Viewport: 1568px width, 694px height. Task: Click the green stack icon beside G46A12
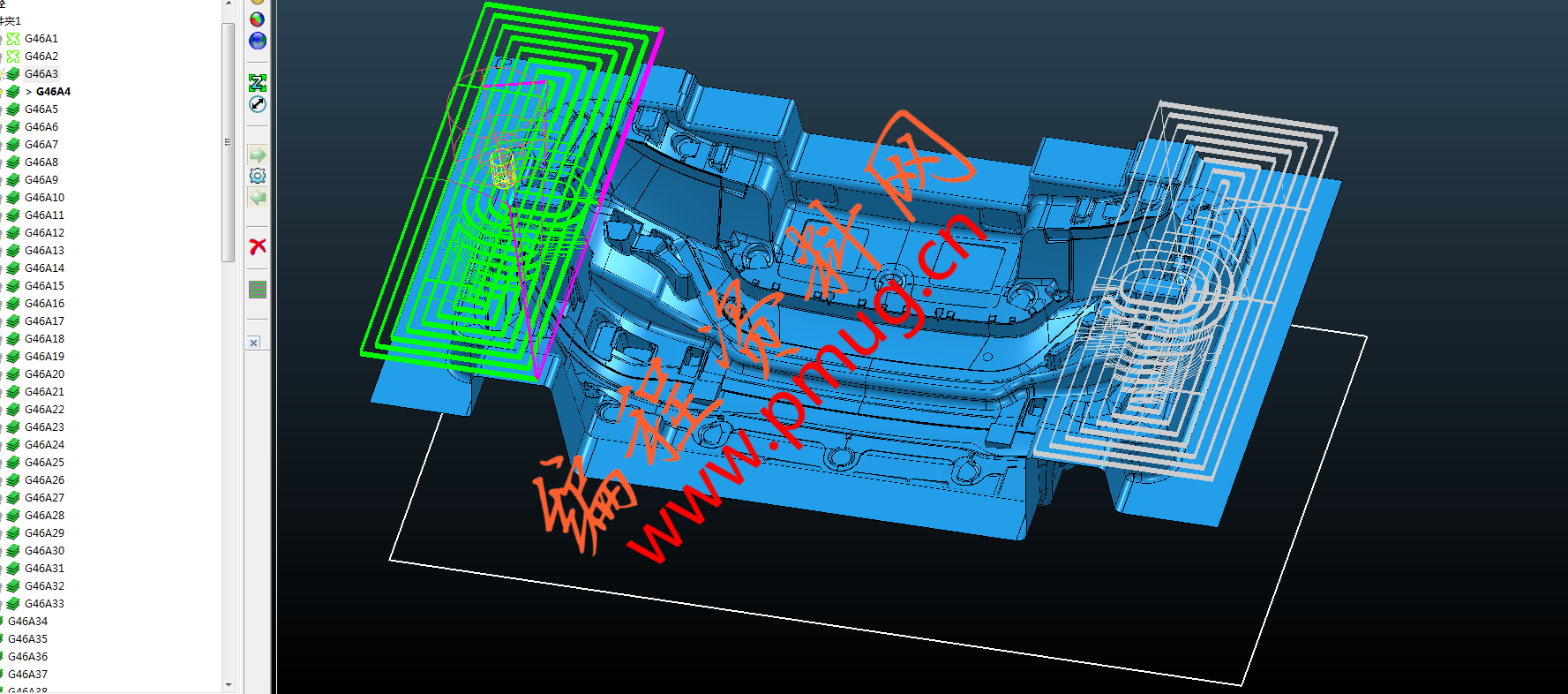[x=13, y=233]
